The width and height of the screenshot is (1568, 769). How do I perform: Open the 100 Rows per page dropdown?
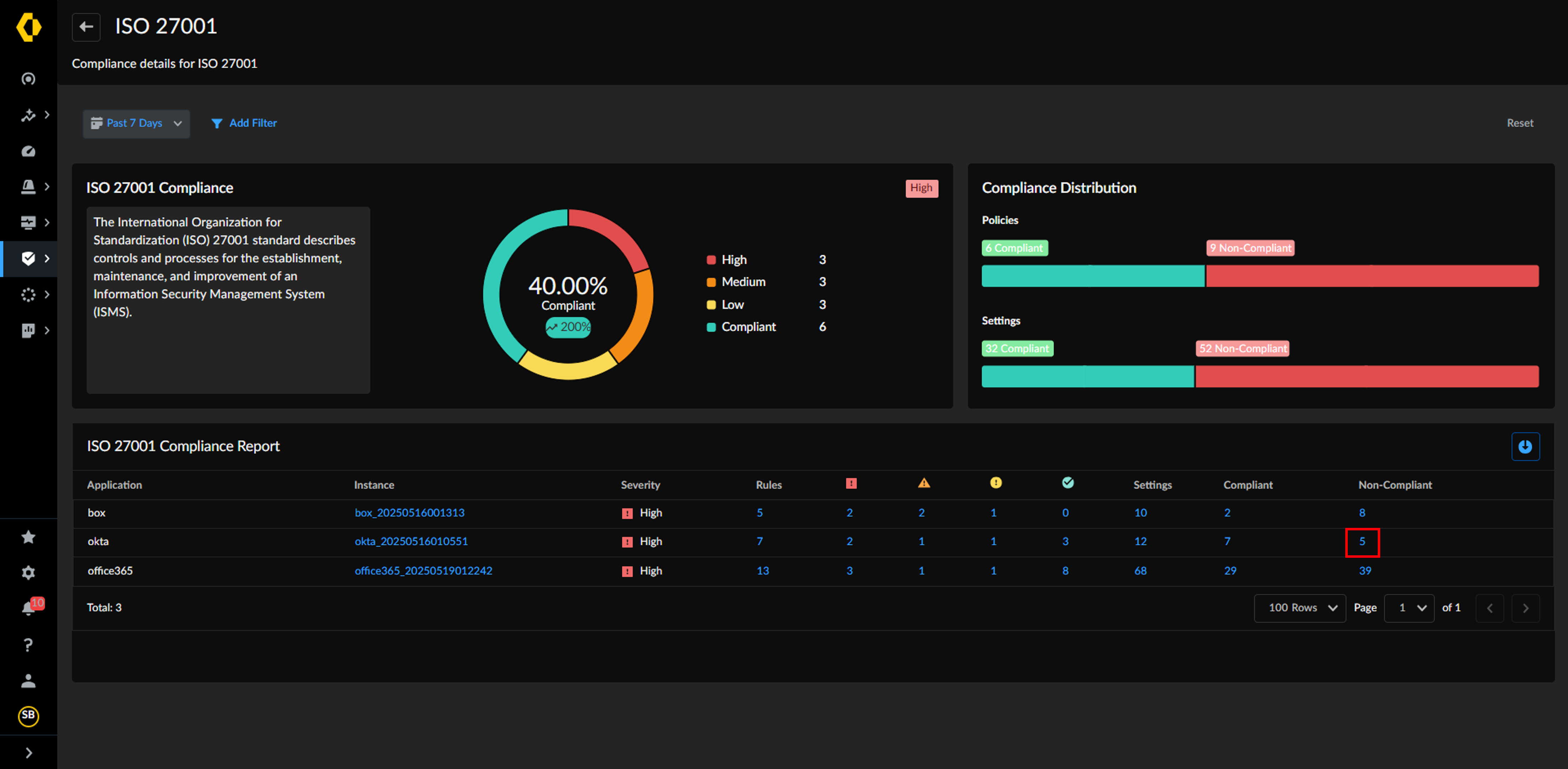(x=1300, y=608)
